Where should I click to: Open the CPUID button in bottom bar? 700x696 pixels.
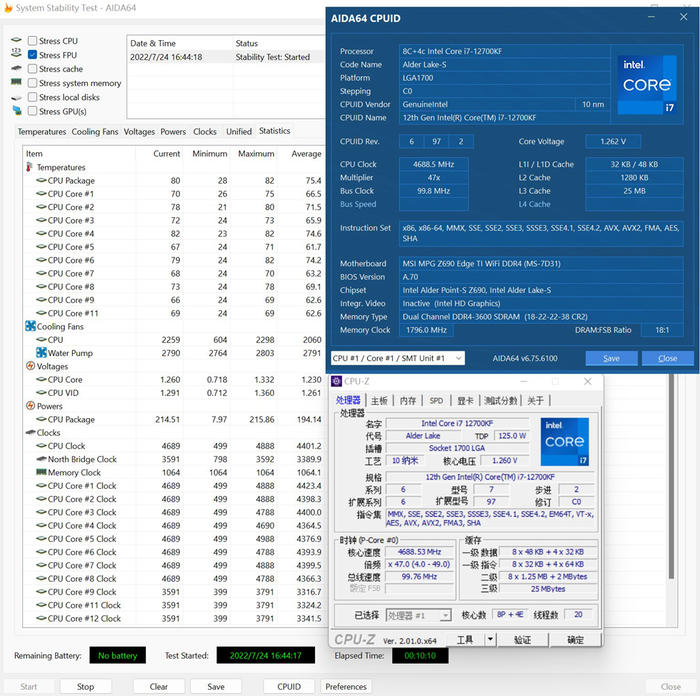point(289,686)
